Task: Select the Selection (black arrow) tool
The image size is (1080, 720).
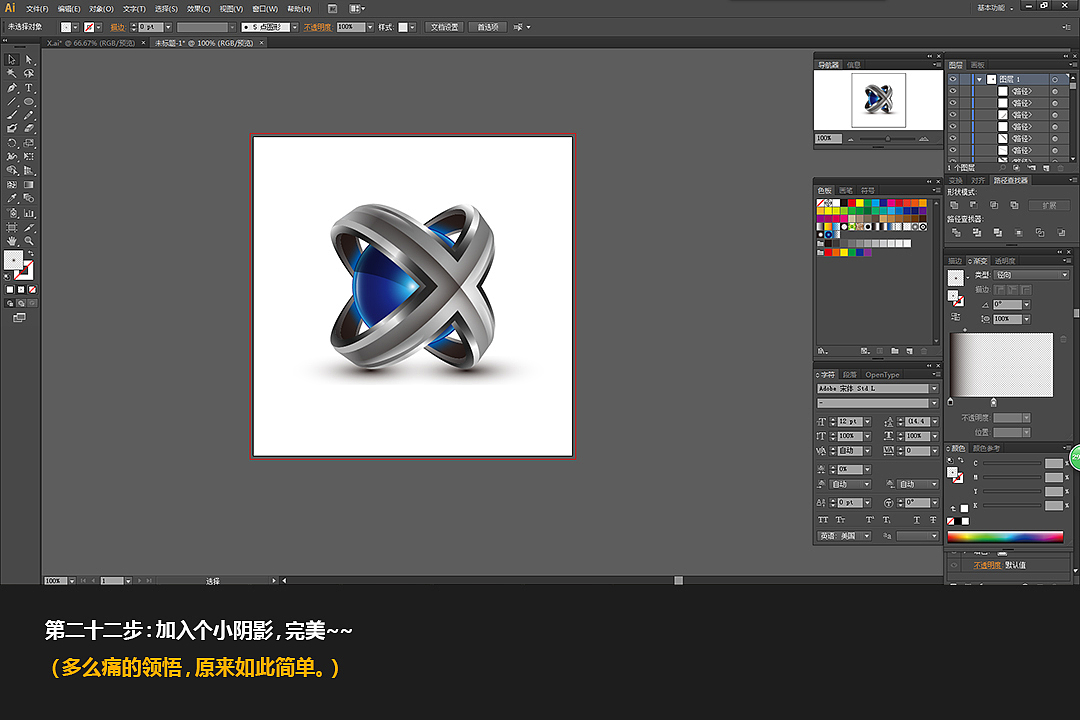Action: pos(12,60)
